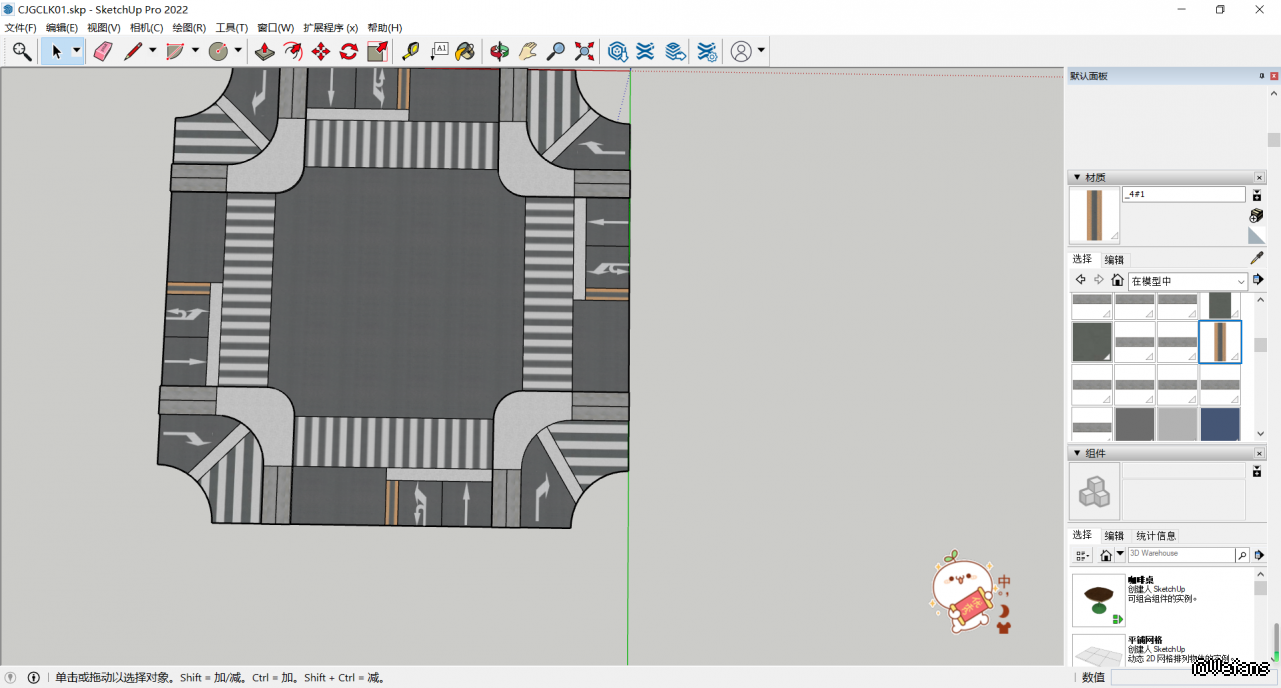Click the 咖啡桌 component thumbnail
Viewport: 1281px width, 688px height.
click(x=1098, y=600)
